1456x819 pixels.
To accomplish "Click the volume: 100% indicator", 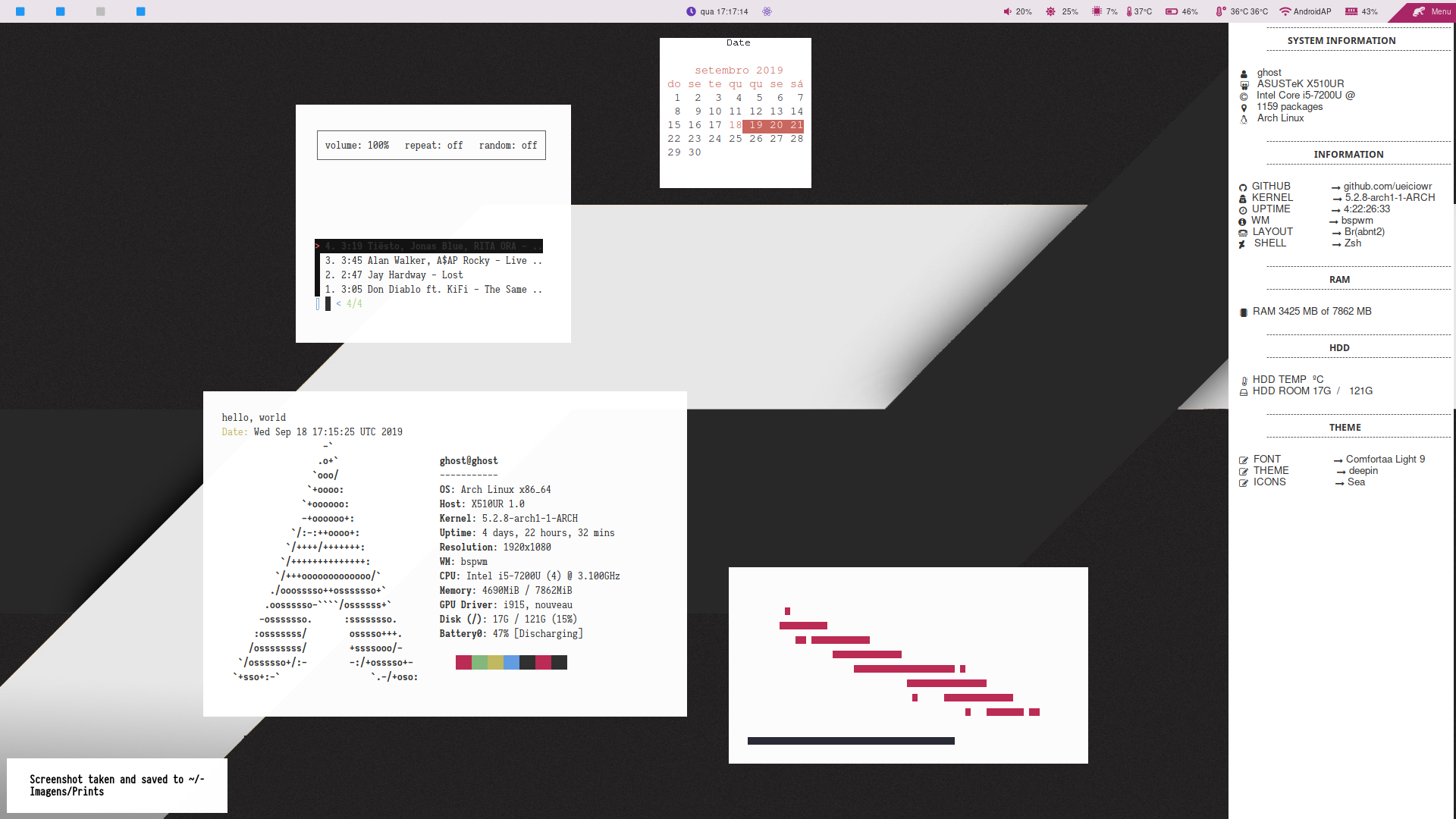I will (356, 146).
